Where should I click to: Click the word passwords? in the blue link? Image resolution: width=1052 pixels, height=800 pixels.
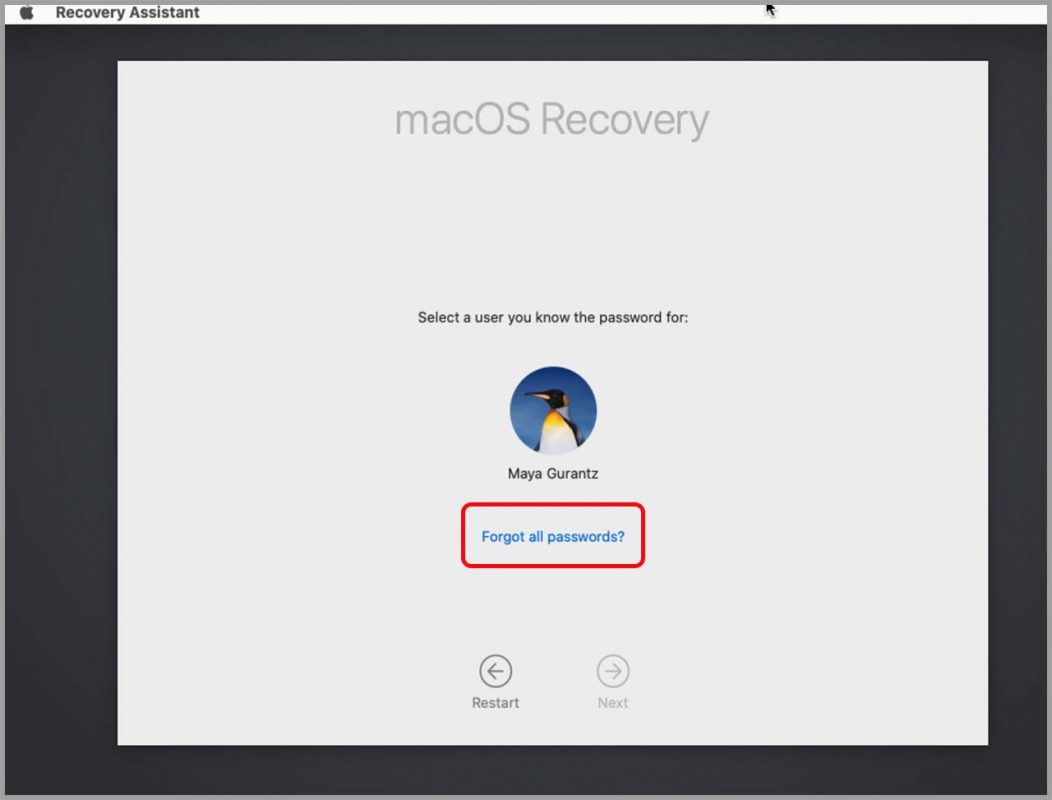pos(586,536)
